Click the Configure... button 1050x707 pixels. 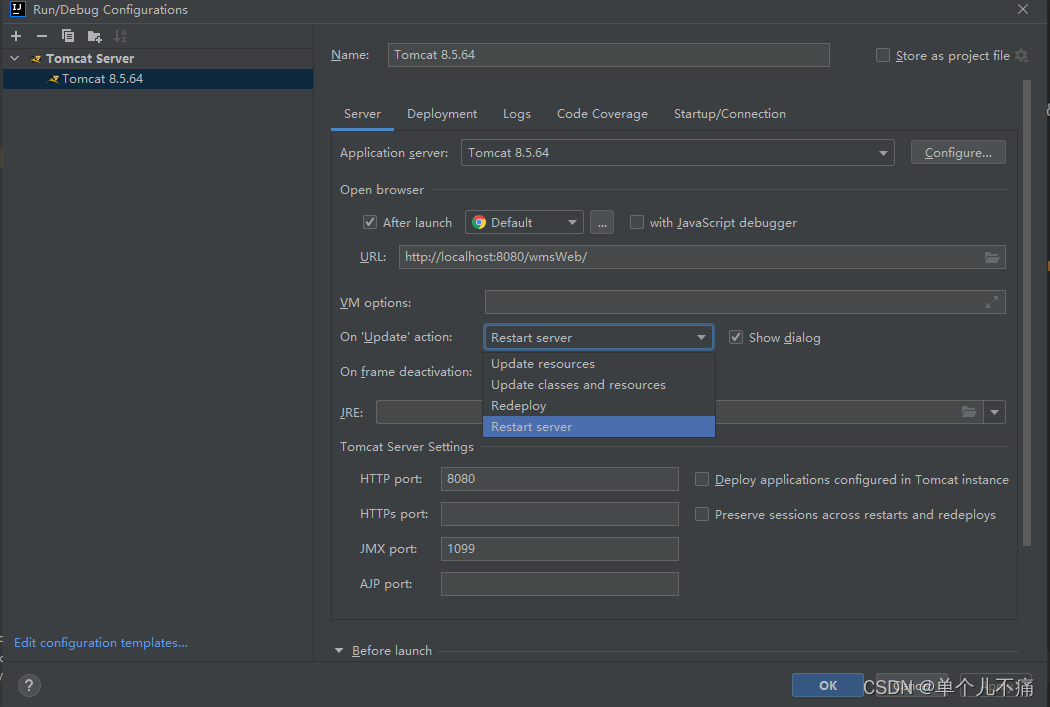click(x=958, y=153)
